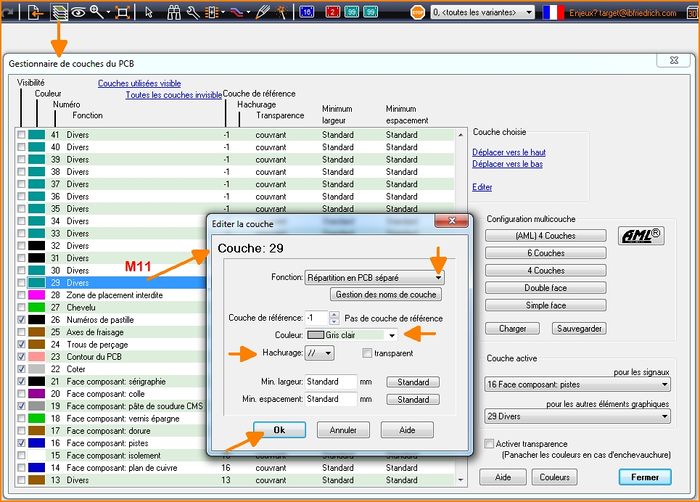Open the variants dropdown in toolbar
This screenshot has height=502, width=700.
coord(528,13)
